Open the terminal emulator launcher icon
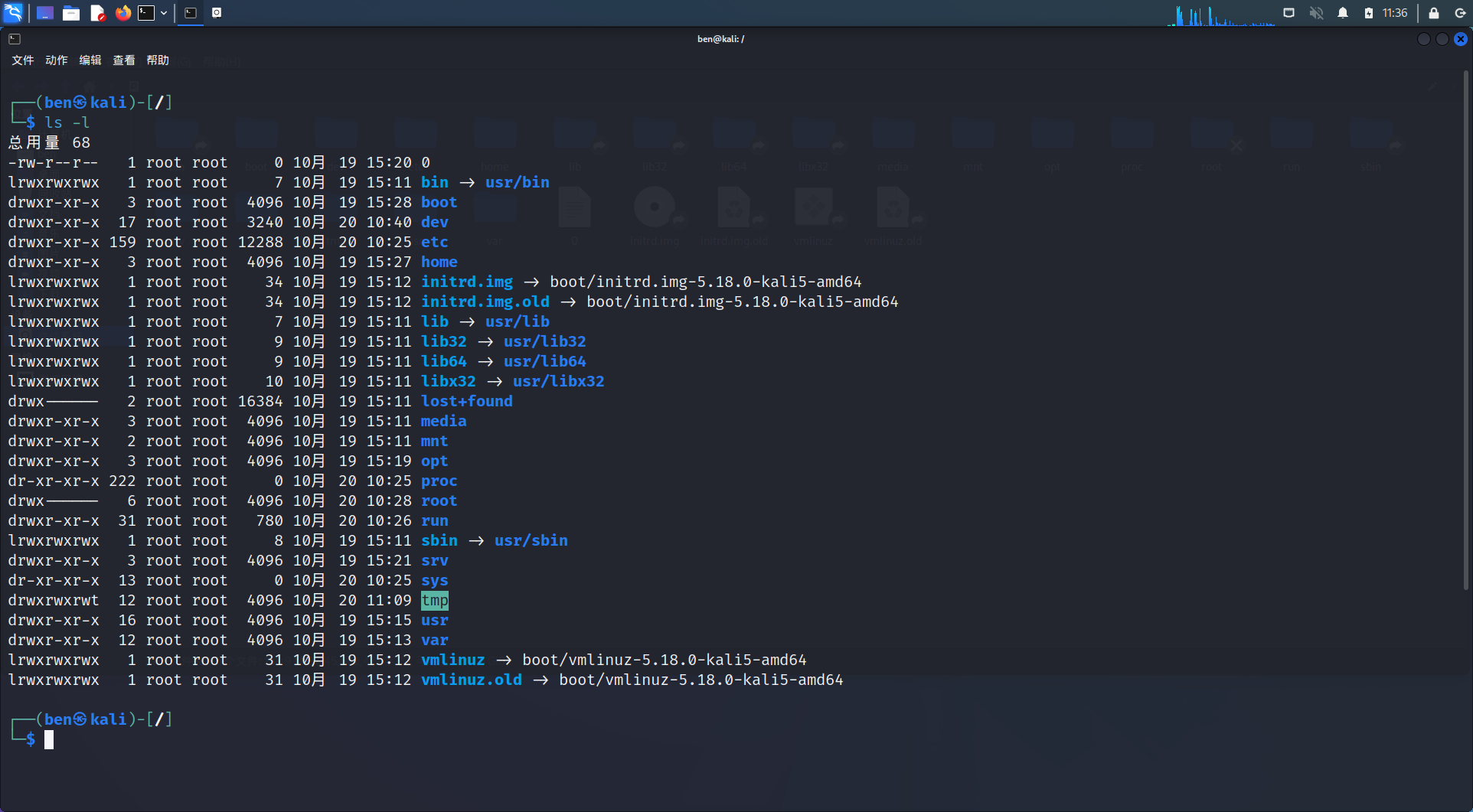The width and height of the screenshot is (1473, 812). coord(146,13)
